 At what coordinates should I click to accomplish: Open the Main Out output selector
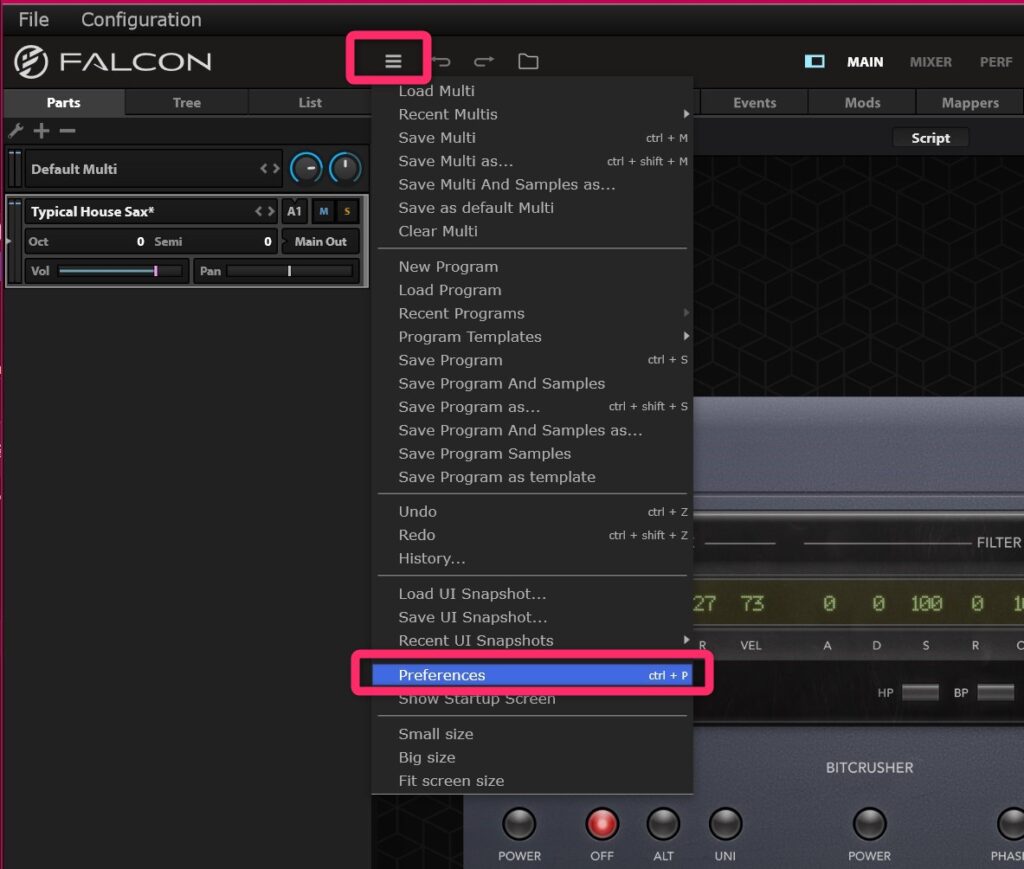[x=321, y=242]
